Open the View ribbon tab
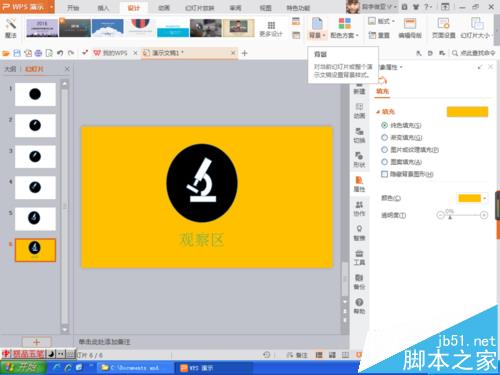 [x=265, y=8]
